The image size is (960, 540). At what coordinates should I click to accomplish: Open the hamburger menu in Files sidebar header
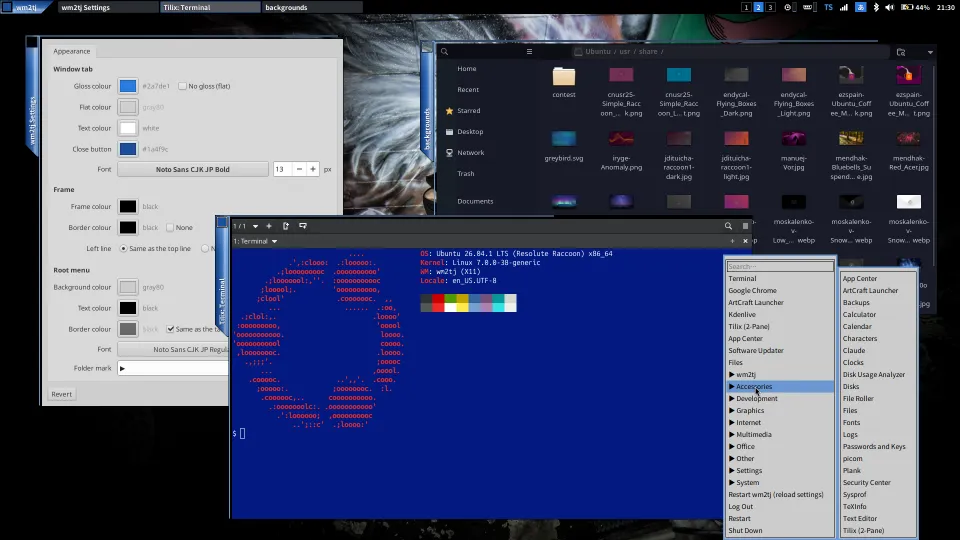point(530,52)
